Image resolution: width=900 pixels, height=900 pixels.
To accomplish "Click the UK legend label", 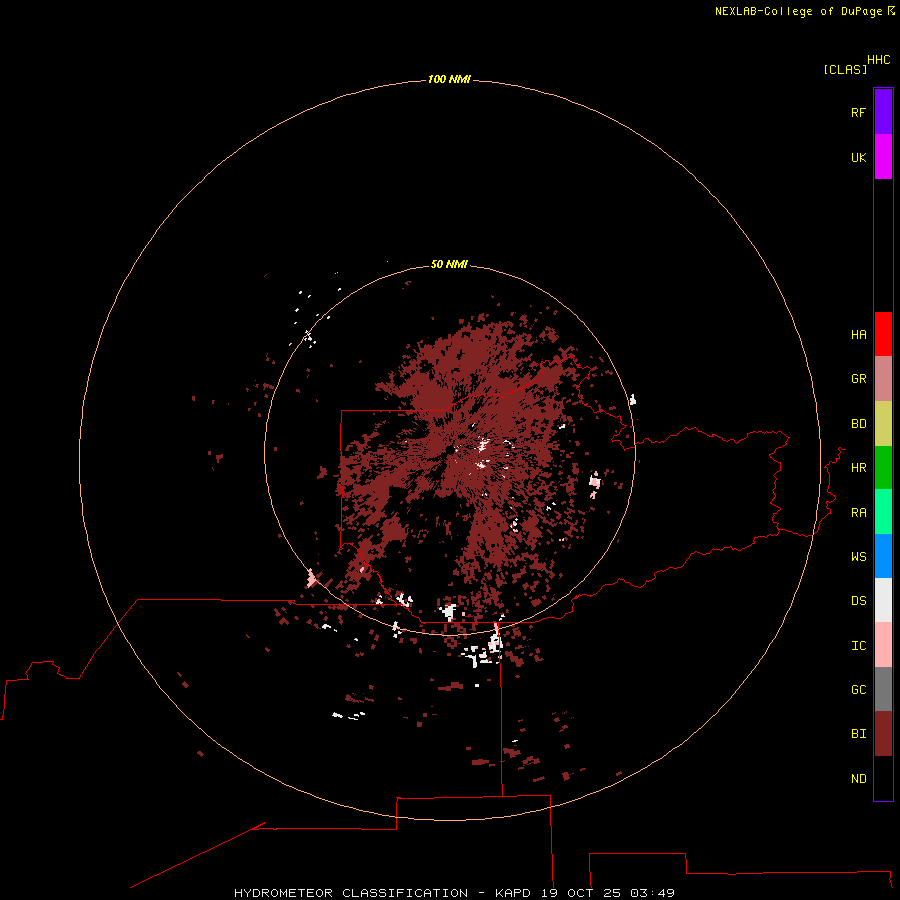I will tap(858, 157).
